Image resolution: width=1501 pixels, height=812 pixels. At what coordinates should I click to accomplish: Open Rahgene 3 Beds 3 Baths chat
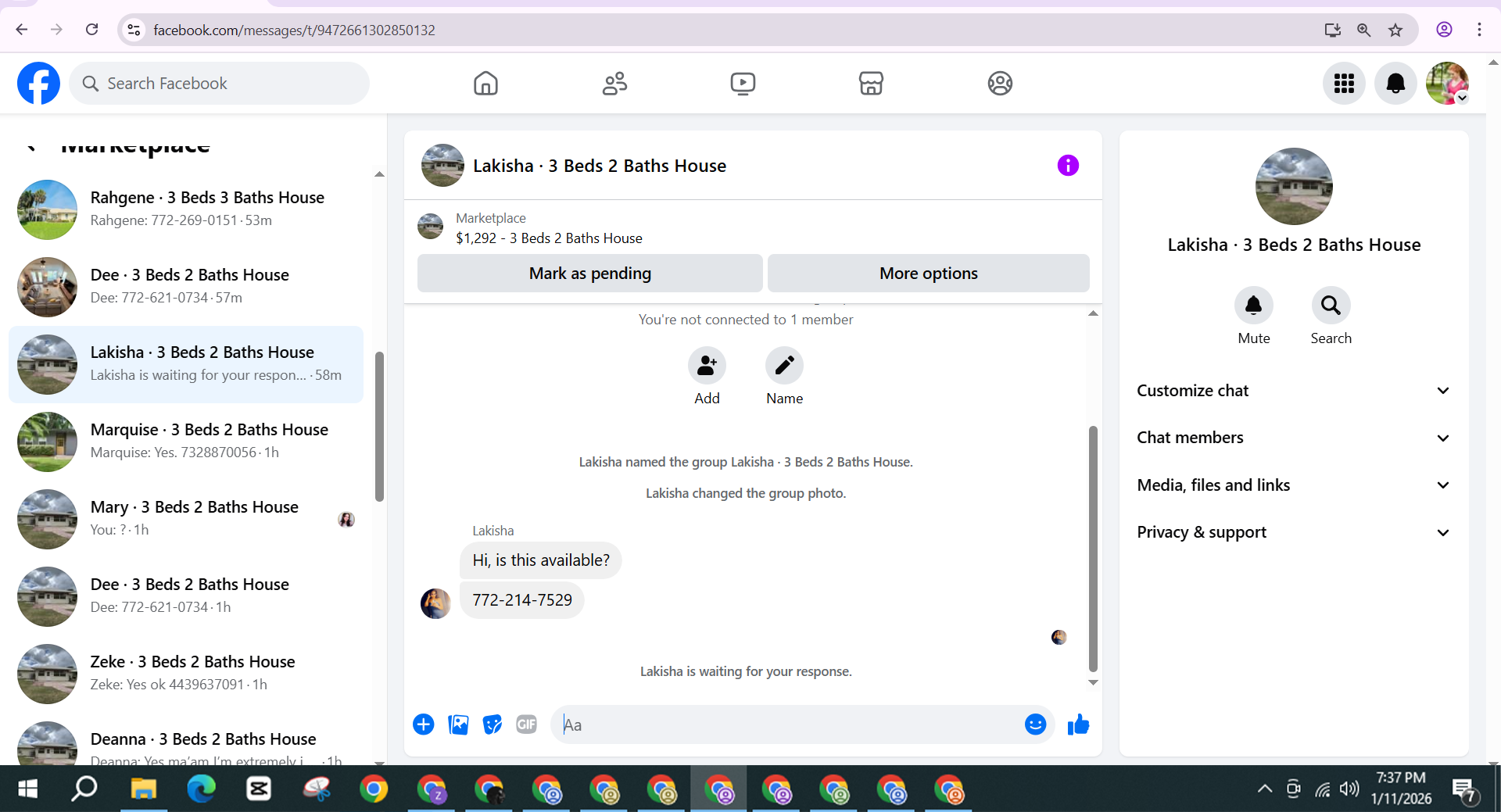pyautogui.click(x=186, y=209)
